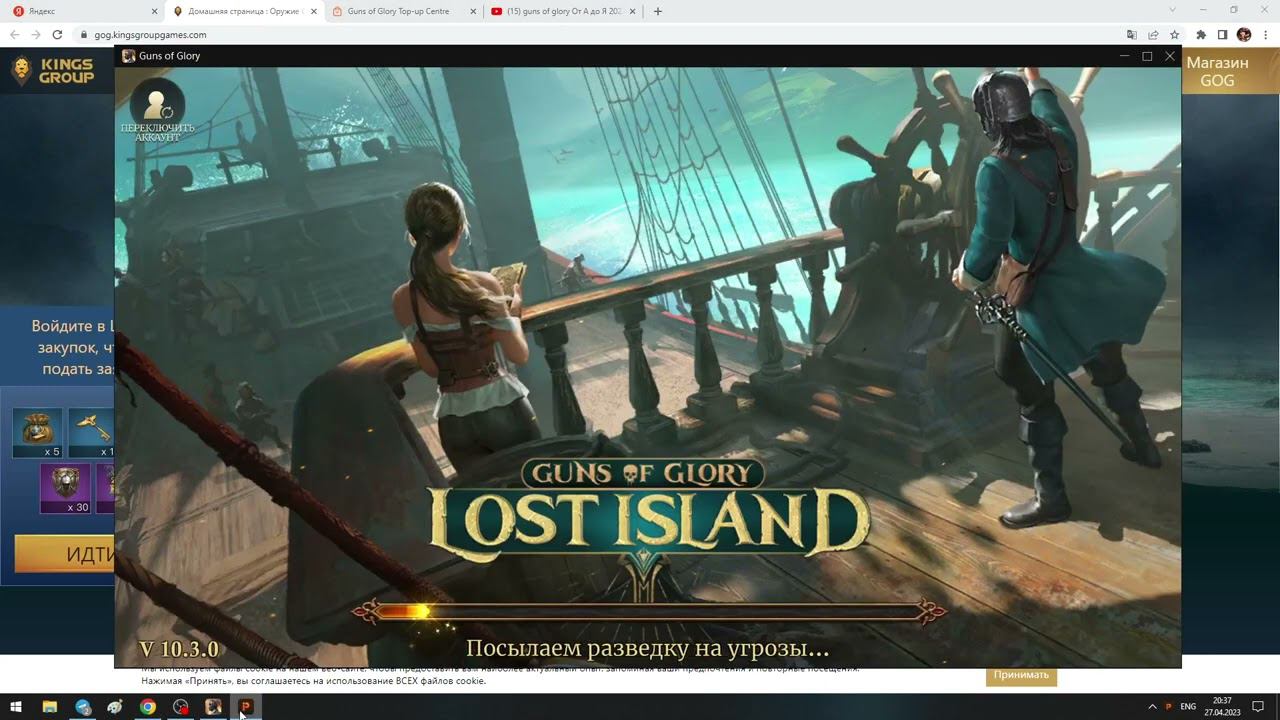Screen dimensions: 1280x720
Task: Open the Chrome profile avatar
Action: pos(1244,34)
